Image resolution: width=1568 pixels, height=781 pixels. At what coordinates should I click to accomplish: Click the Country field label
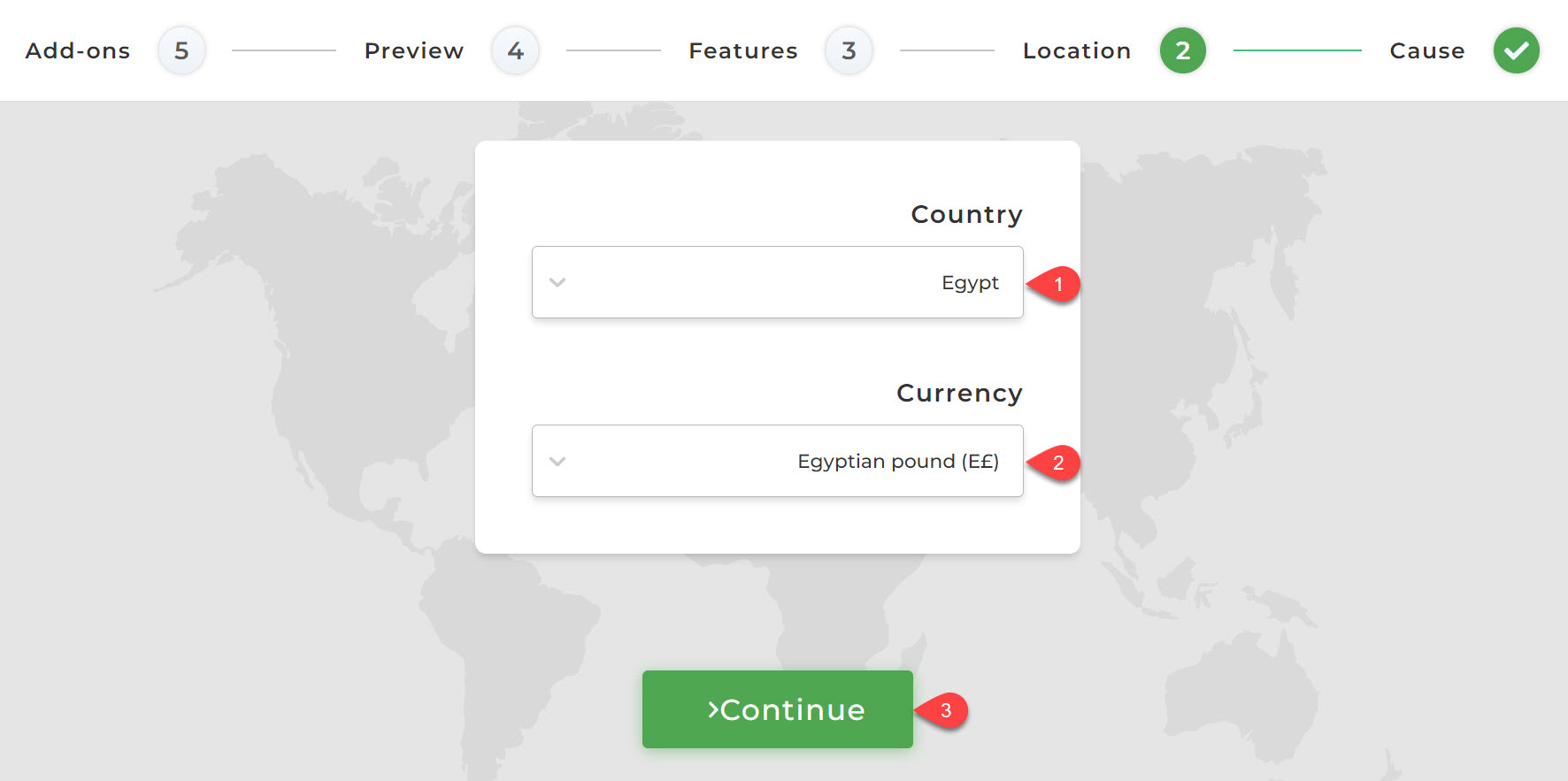(966, 215)
